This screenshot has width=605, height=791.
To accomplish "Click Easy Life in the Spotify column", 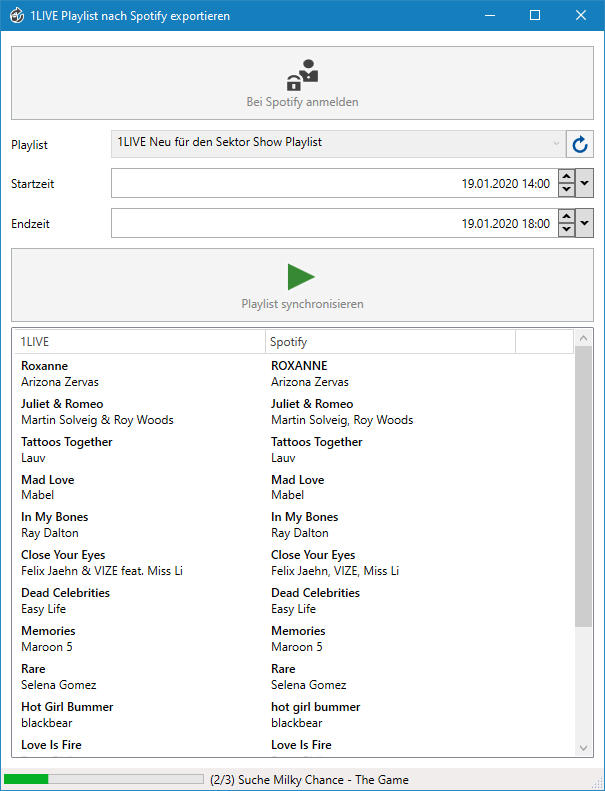I will [293, 609].
